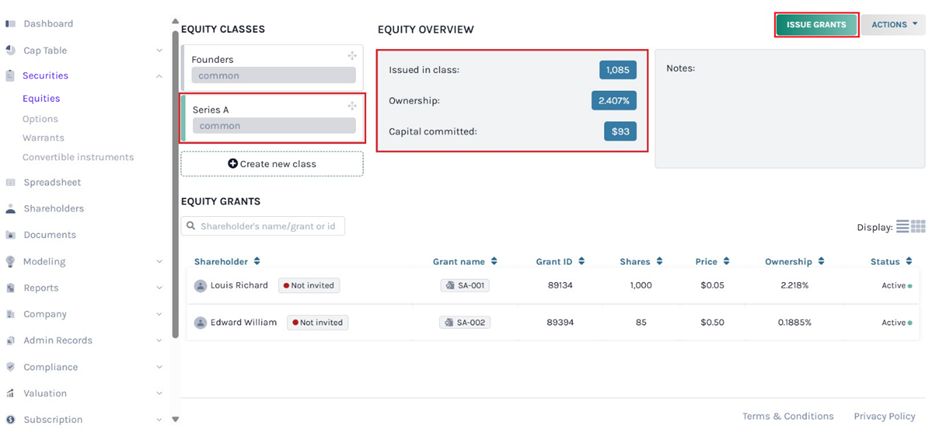939x433 pixels.
Task: Expand the Subscription chevron
Action: (159, 420)
